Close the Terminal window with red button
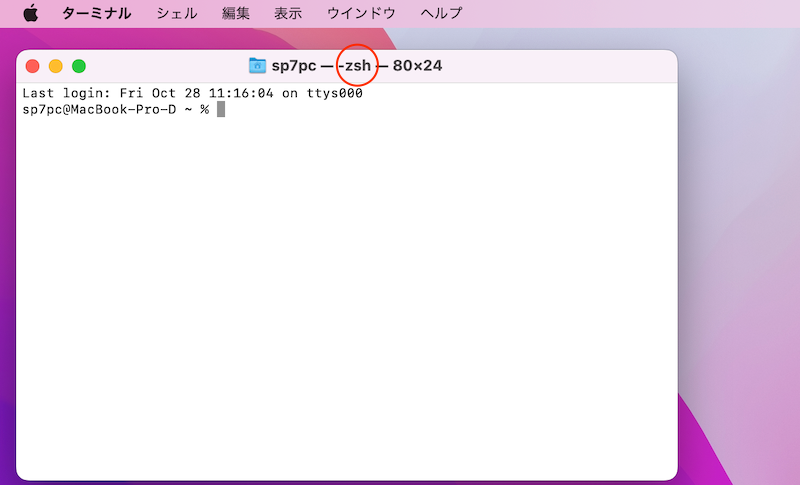 (x=32, y=66)
